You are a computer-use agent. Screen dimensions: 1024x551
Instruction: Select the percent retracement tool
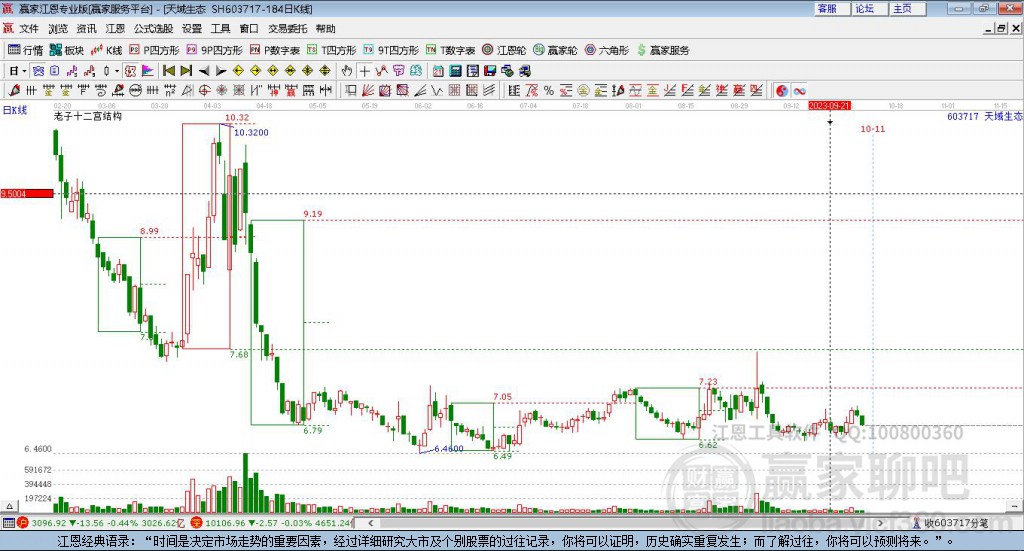point(549,91)
